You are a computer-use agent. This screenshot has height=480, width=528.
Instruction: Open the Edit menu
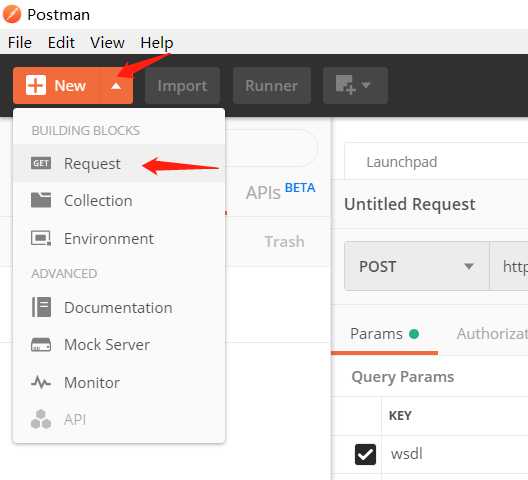(61, 43)
